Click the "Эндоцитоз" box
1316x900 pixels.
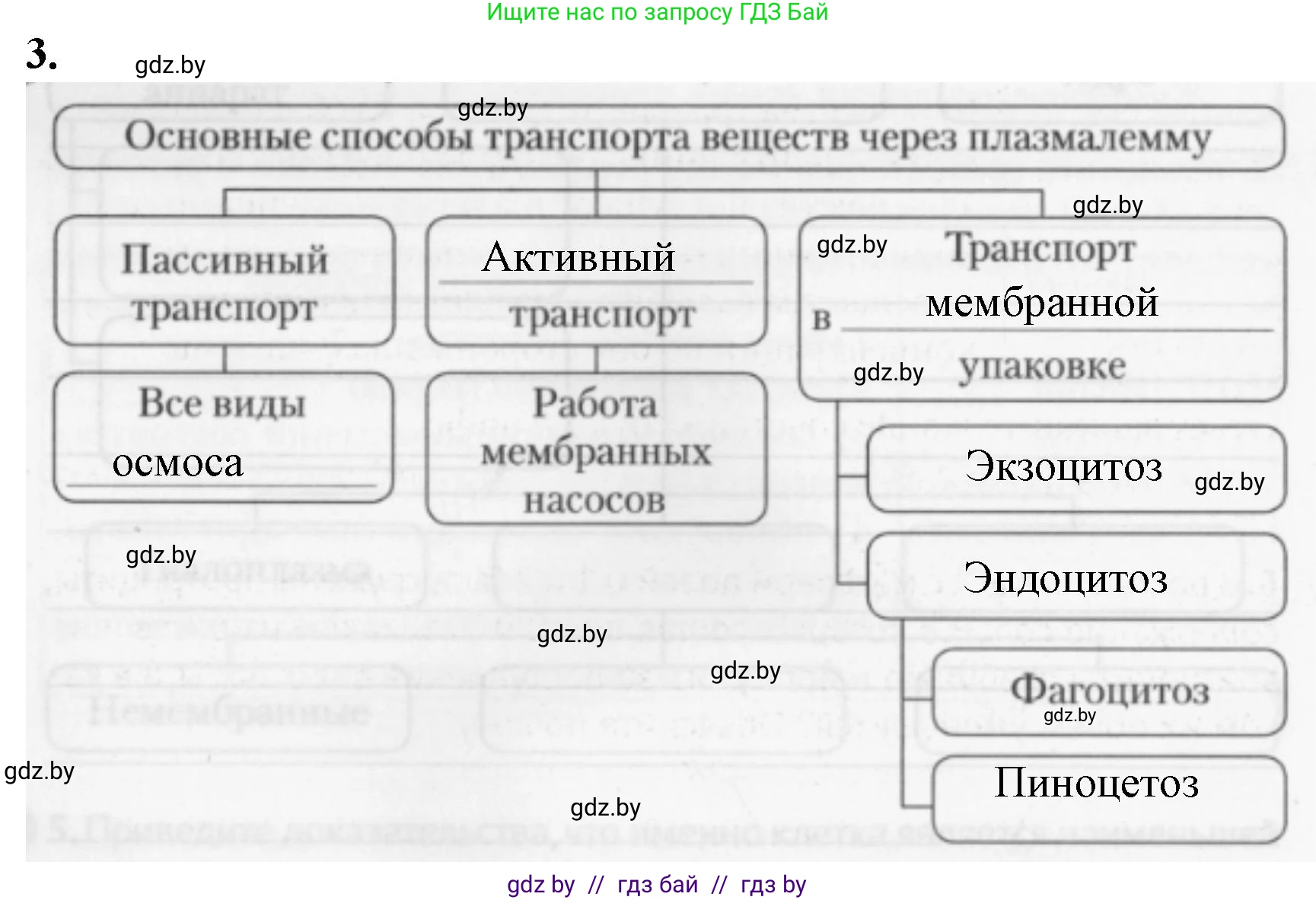(1065, 578)
